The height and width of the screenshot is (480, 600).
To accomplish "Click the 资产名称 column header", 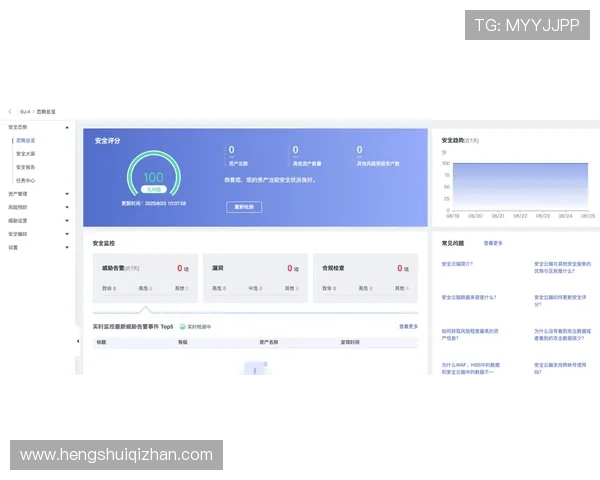I will 269,342.
